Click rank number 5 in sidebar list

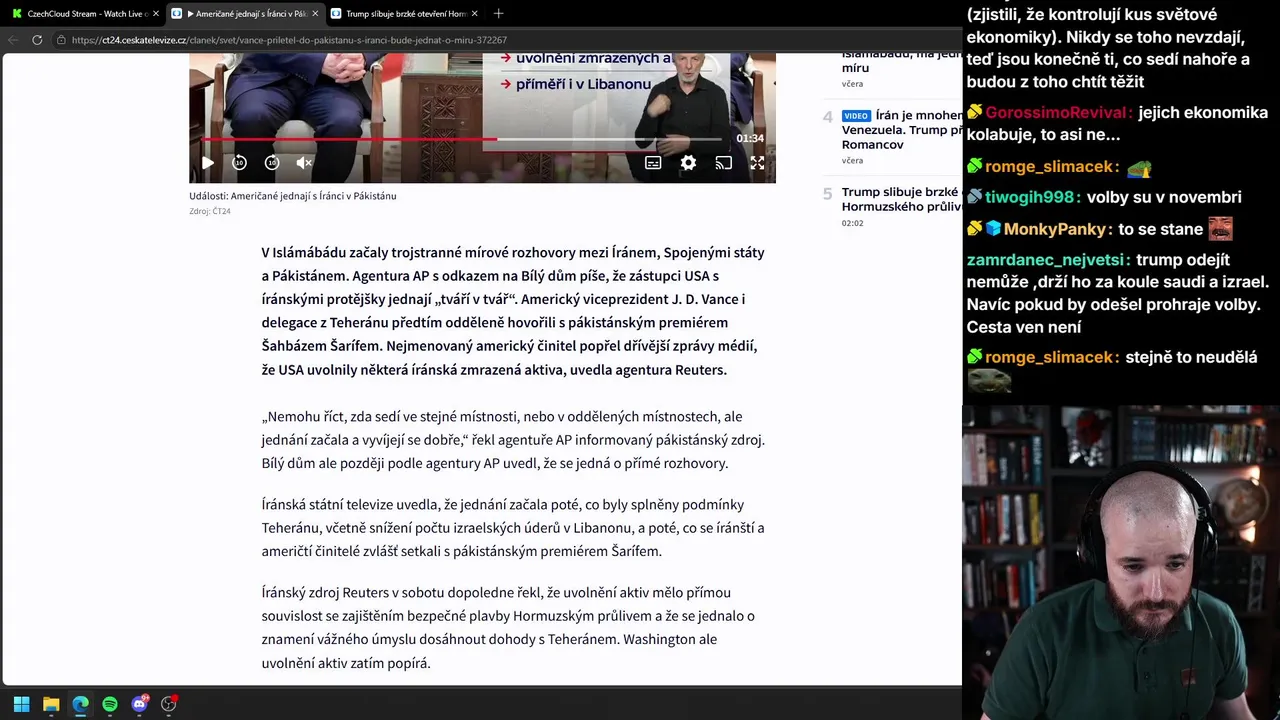coord(827,194)
